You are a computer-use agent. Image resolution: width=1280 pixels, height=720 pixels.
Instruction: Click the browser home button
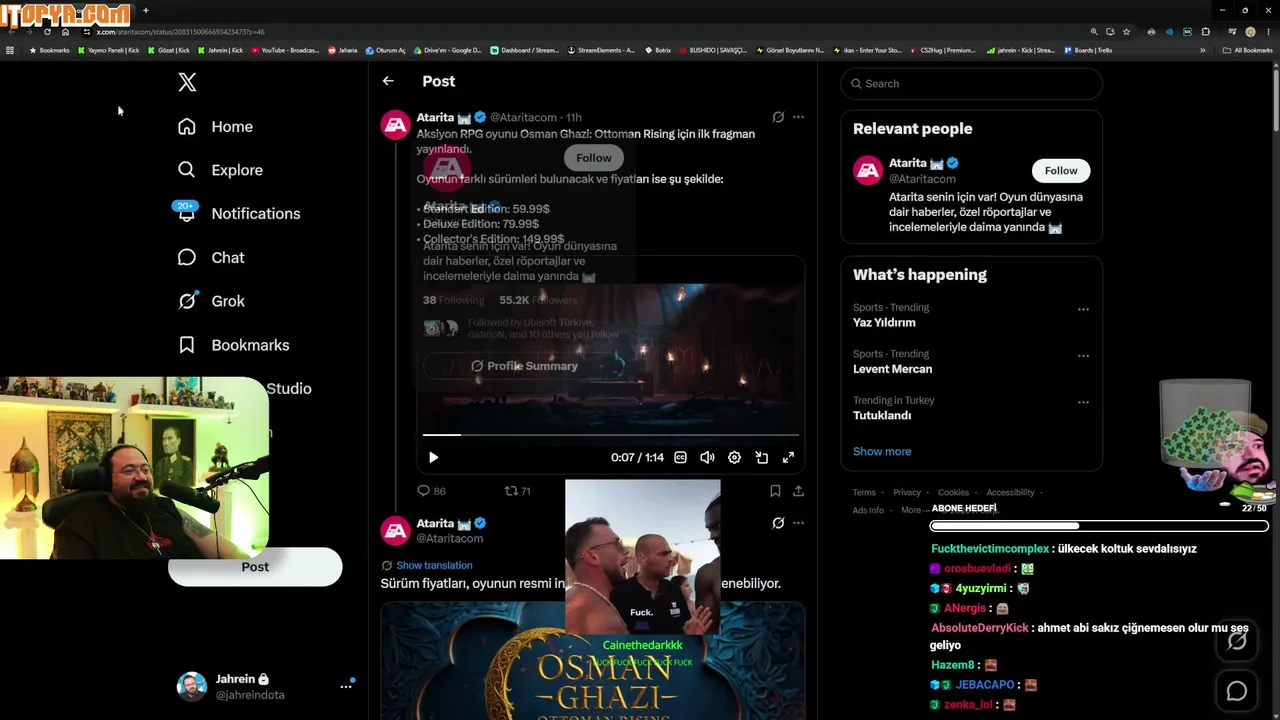point(65,32)
